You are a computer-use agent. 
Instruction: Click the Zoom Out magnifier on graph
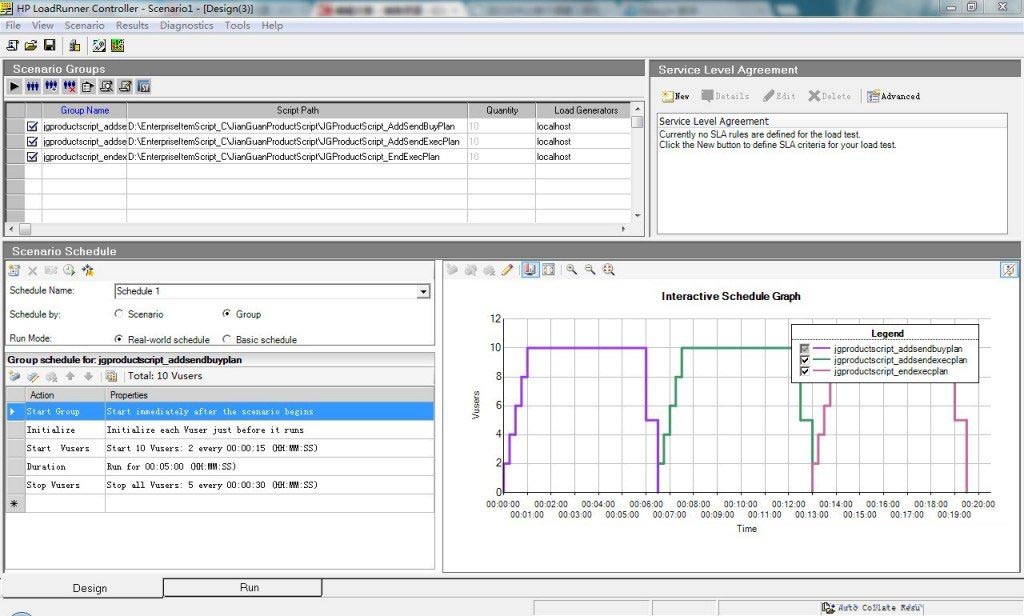pyautogui.click(x=590, y=270)
